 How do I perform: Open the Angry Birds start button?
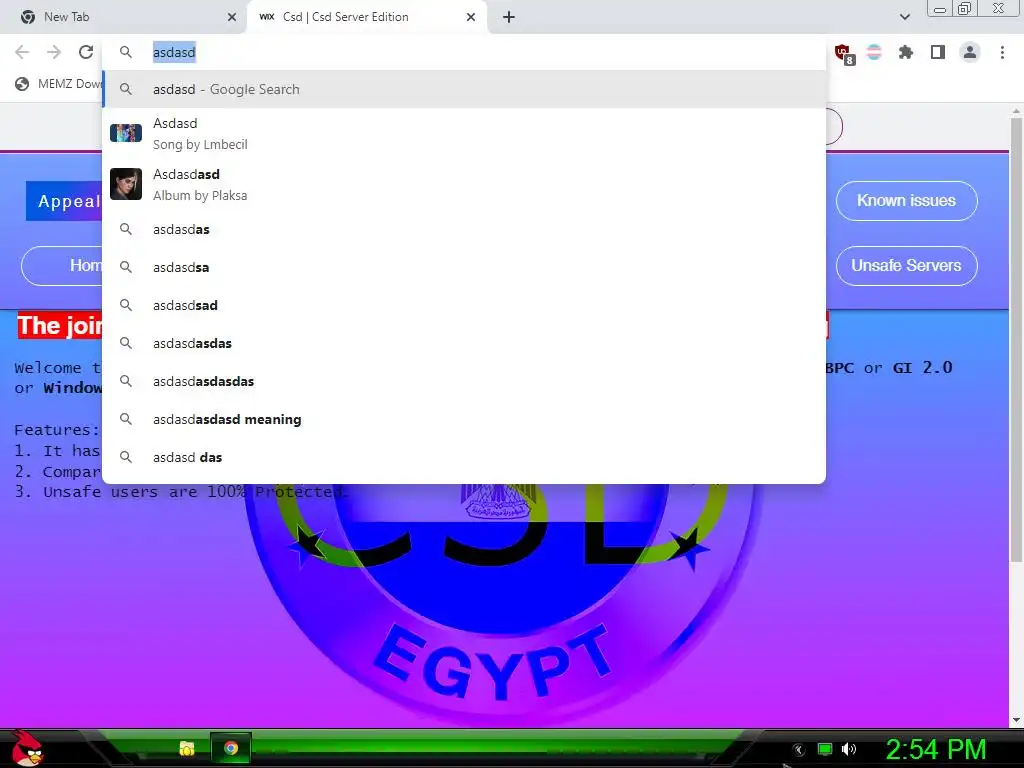[x=27, y=748]
